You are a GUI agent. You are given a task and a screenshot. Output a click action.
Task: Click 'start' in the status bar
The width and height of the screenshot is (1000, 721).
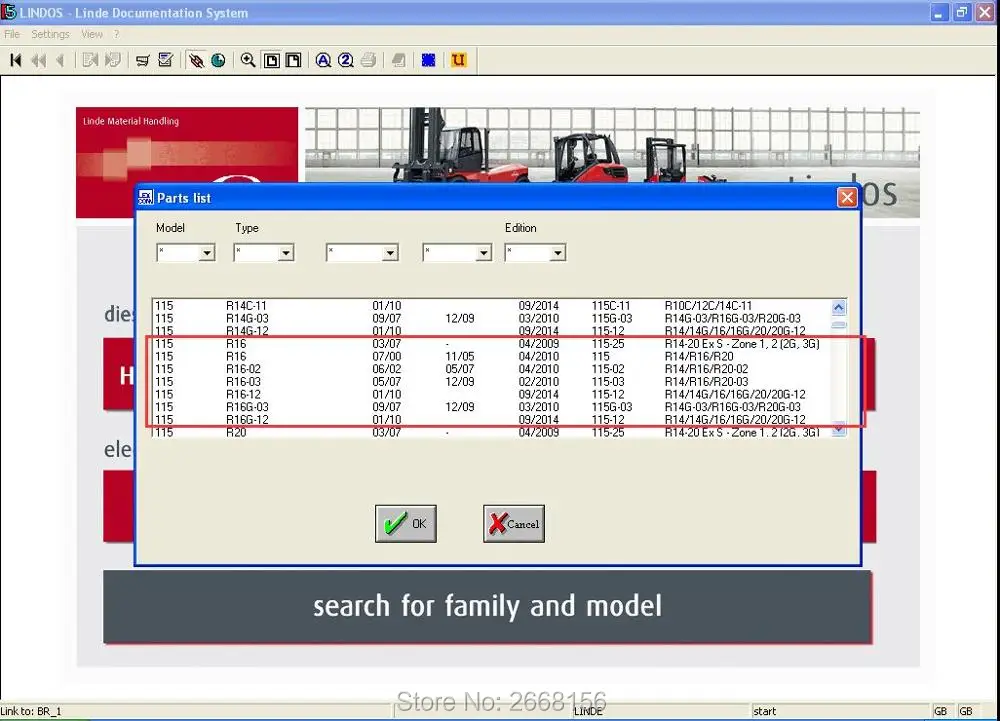click(764, 711)
